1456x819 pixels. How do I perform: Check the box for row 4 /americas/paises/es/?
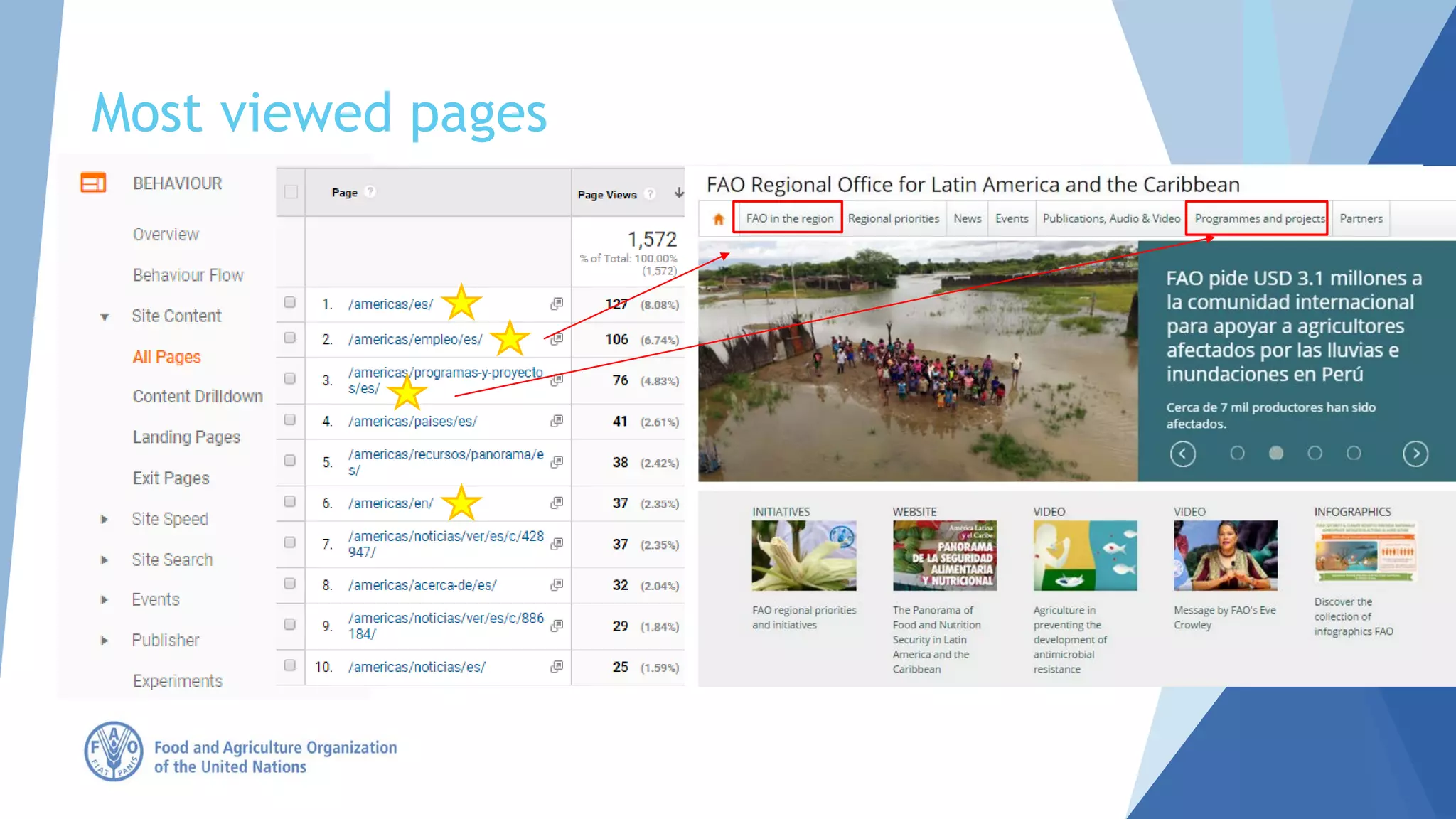click(289, 419)
